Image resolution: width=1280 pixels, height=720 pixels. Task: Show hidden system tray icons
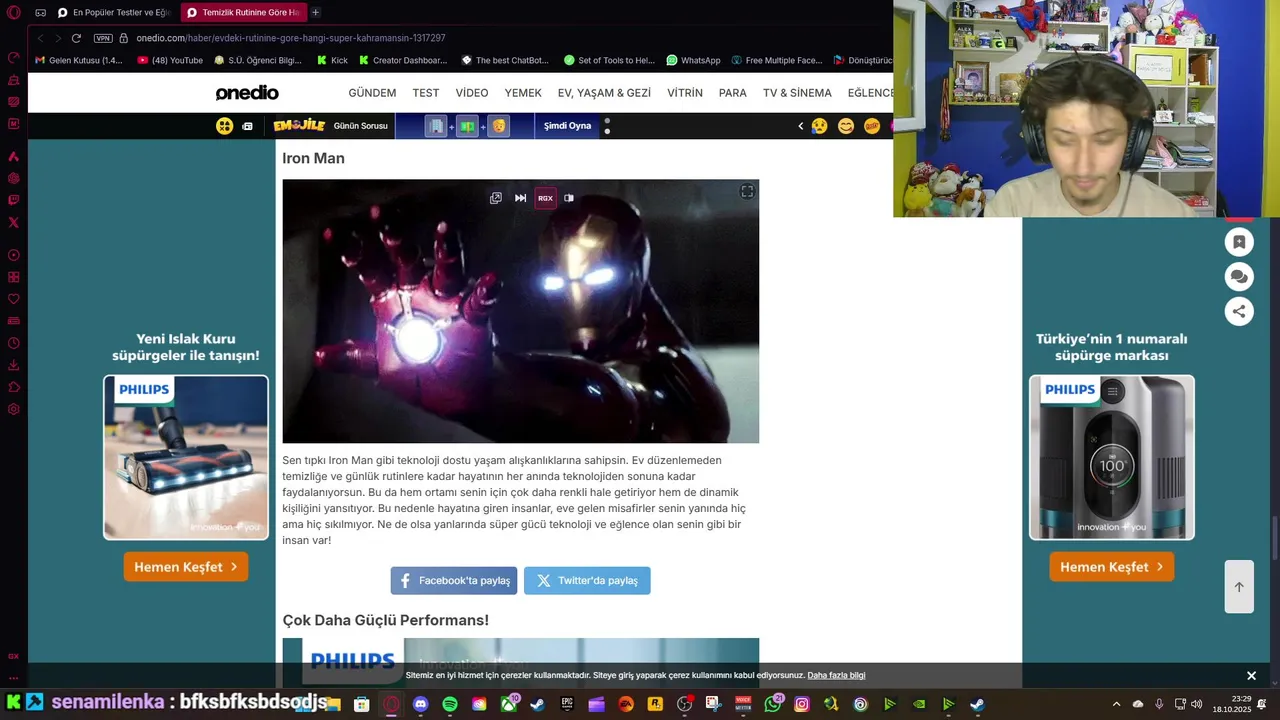1116,704
